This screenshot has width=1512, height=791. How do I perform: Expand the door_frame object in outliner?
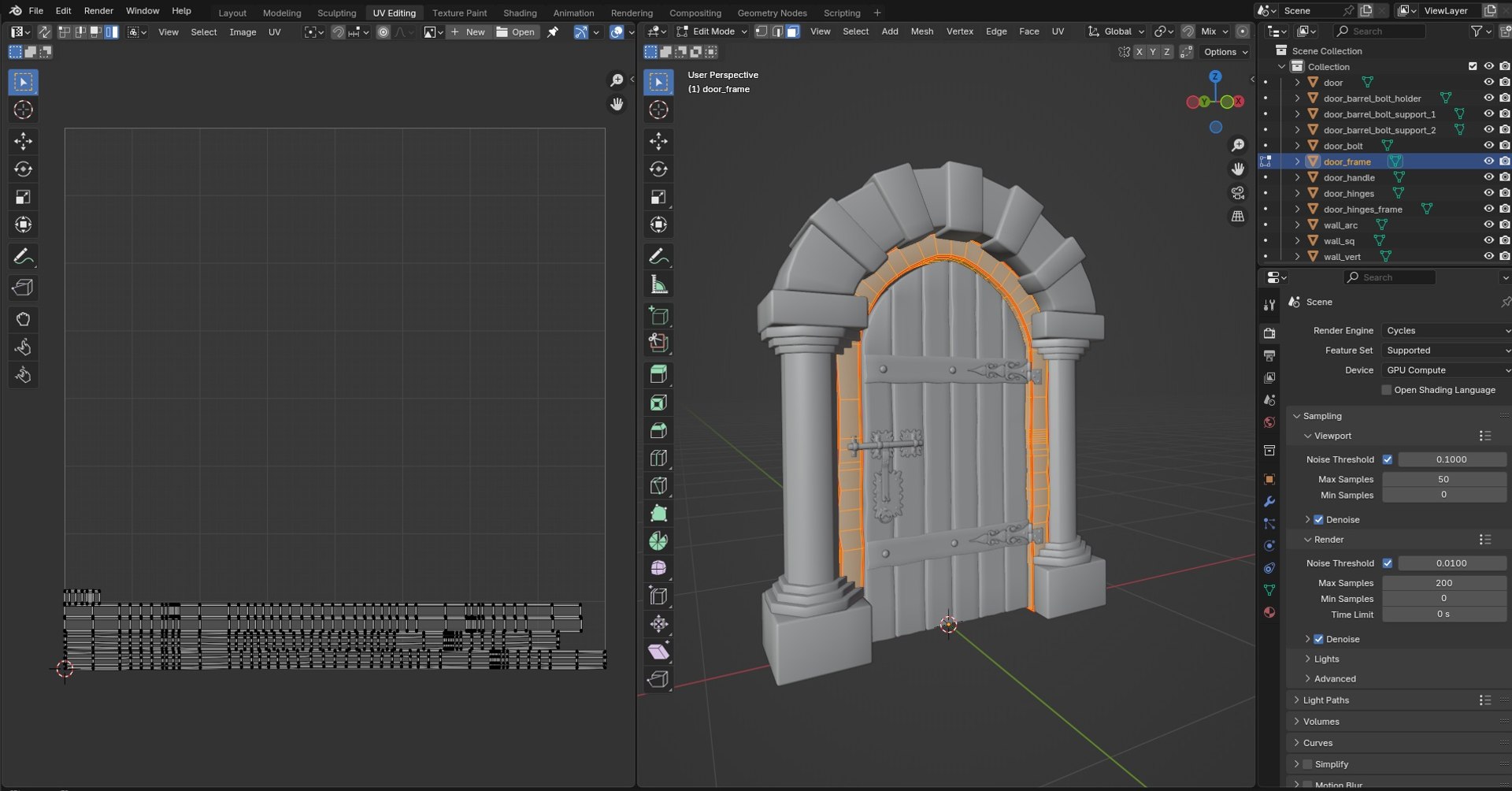[x=1297, y=162]
